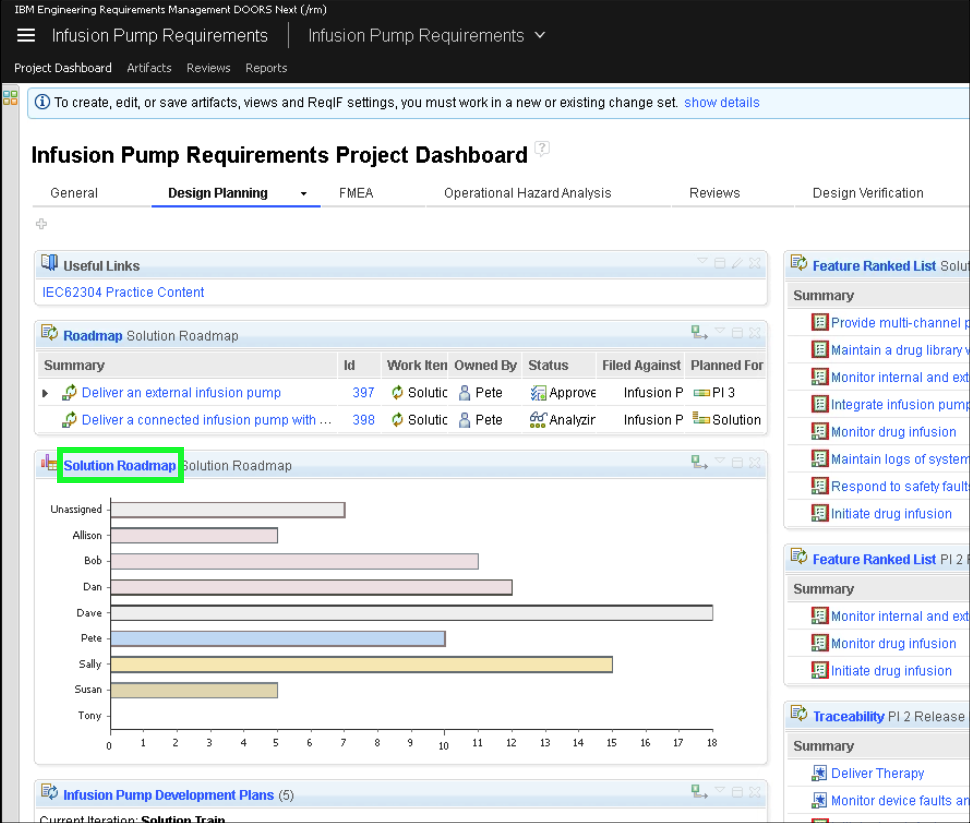Viewport: 970px width, 823px height.
Task: Open the Infusion Pump Requirements component dropdown
Action: pos(540,35)
